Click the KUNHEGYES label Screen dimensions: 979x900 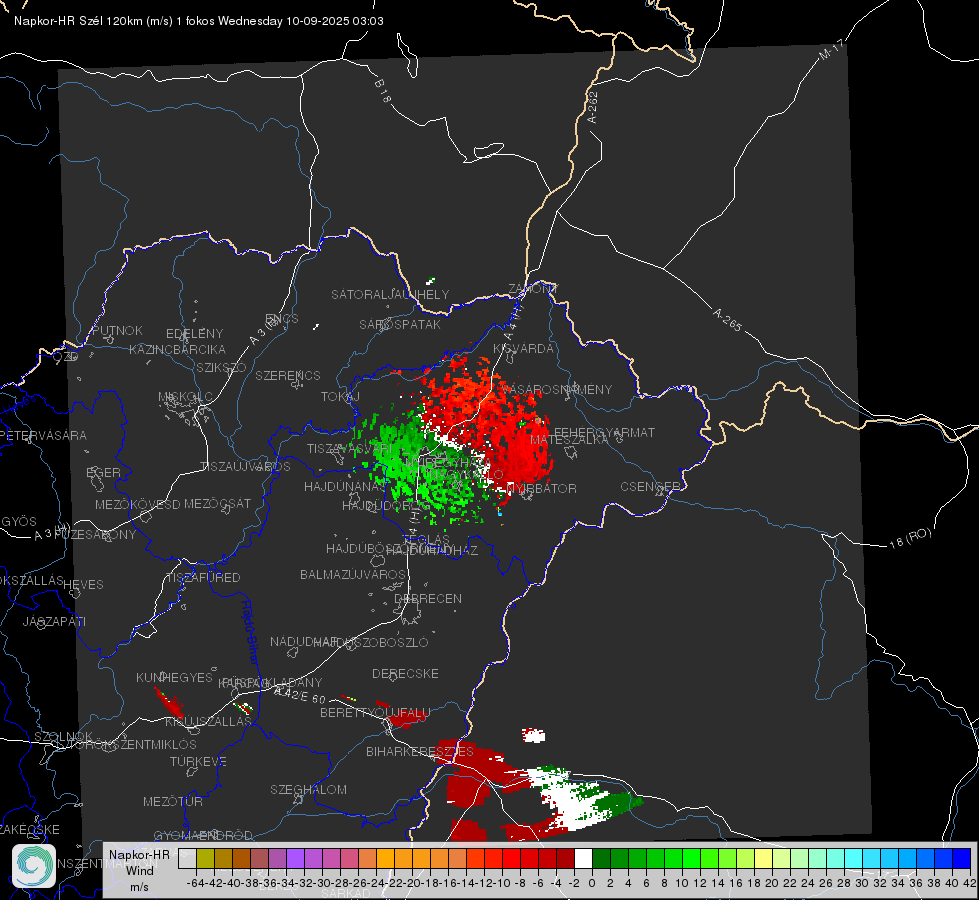click(174, 677)
